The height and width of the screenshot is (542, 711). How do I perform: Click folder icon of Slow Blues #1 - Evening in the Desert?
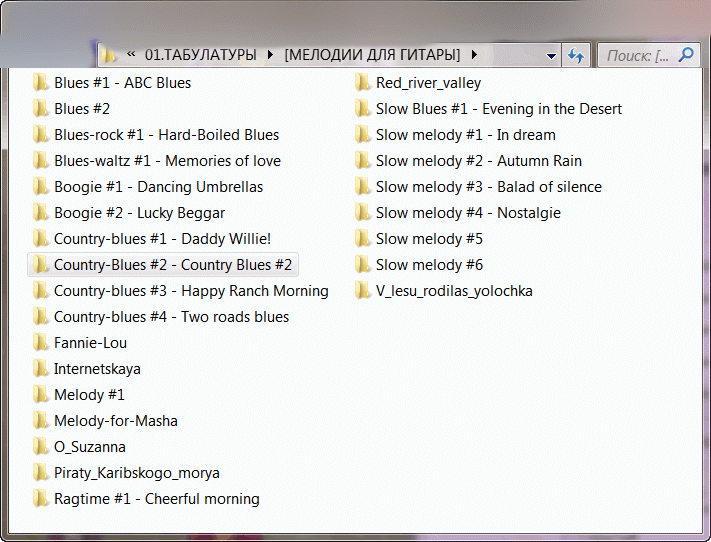(x=362, y=108)
